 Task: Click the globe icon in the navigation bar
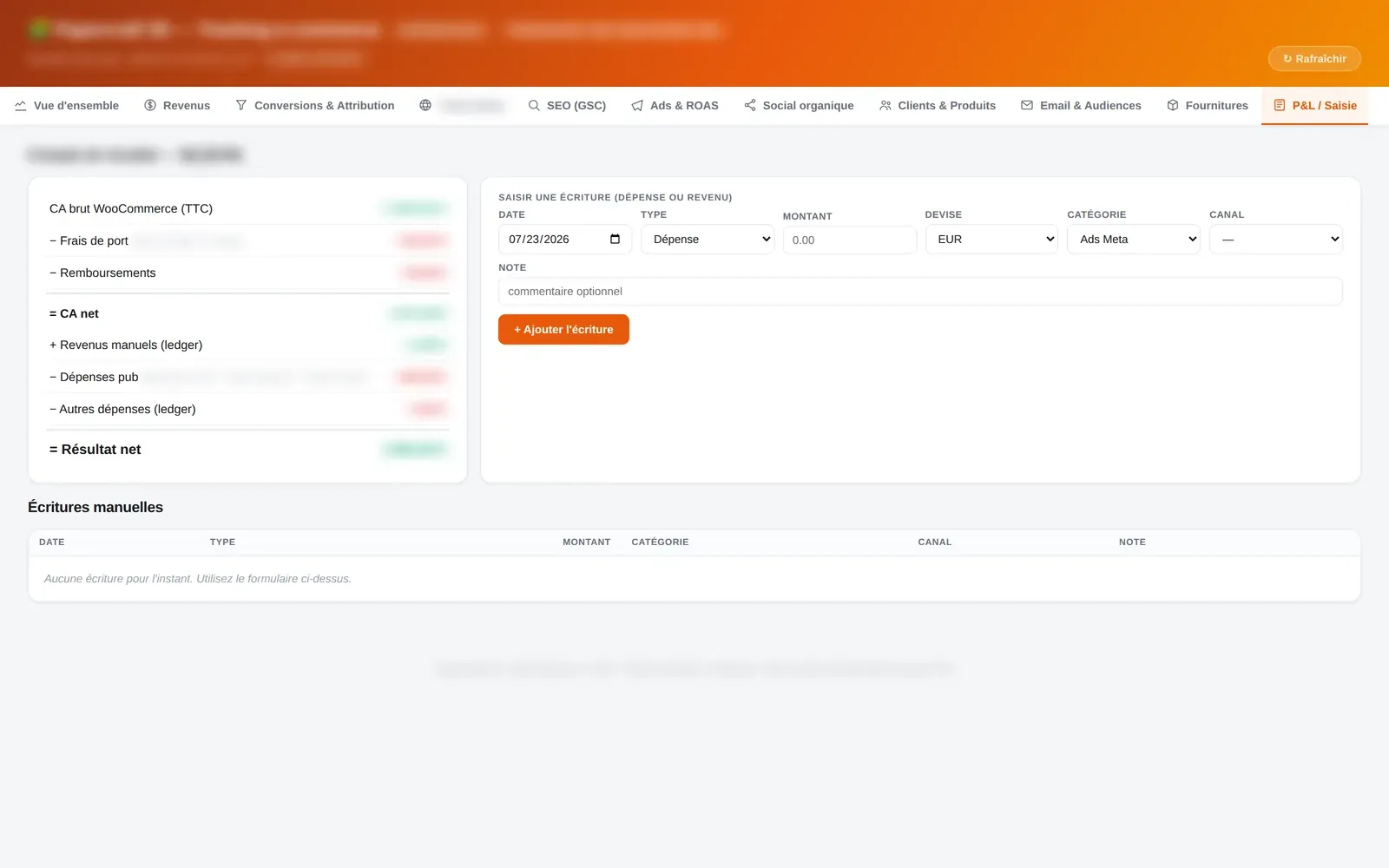[x=425, y=105]
